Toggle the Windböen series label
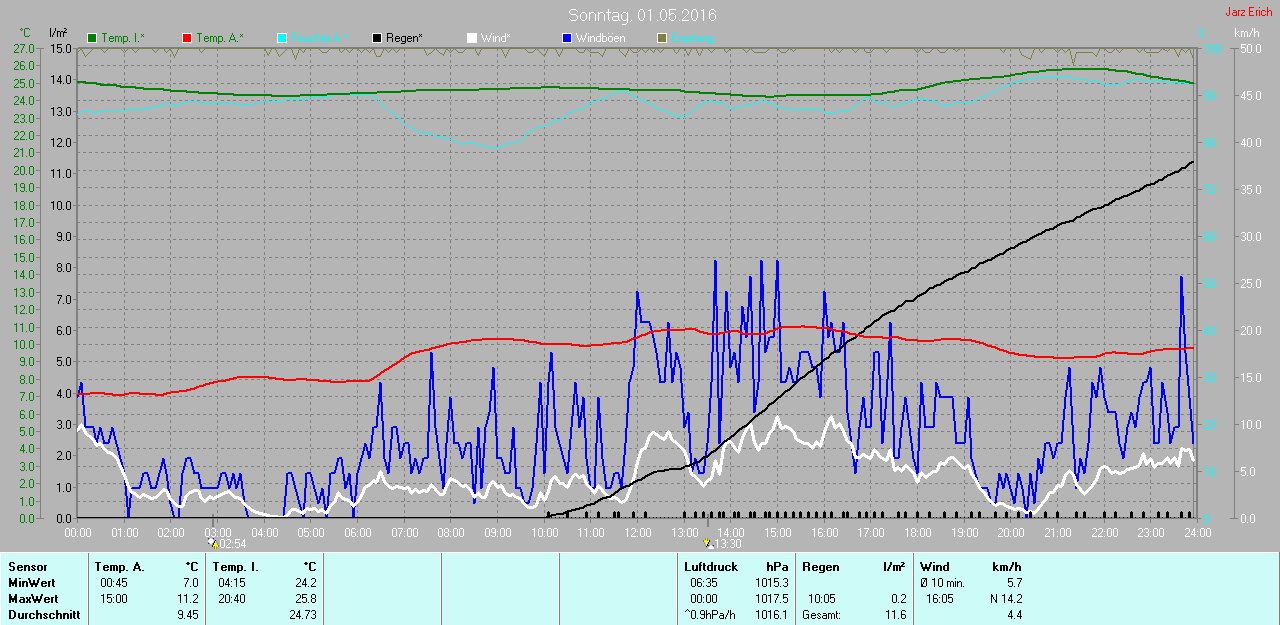1280x625 pixels. [x=602, y=38]
